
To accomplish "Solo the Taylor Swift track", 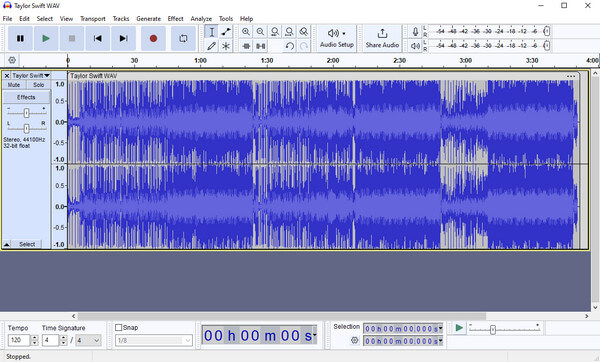I will [38, 85].
